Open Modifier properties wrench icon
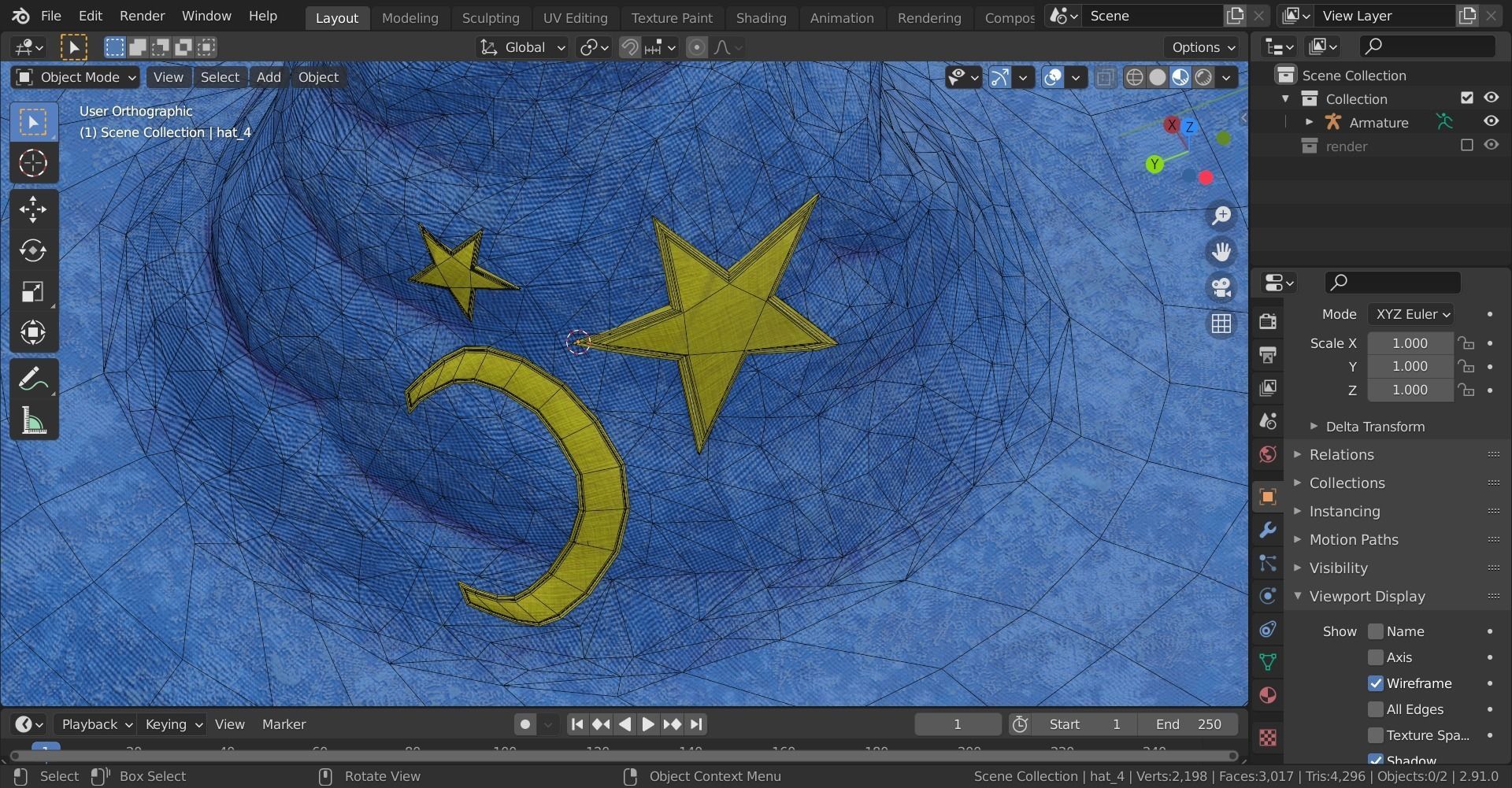The image size is (1512, 788). click(1268, 530)
